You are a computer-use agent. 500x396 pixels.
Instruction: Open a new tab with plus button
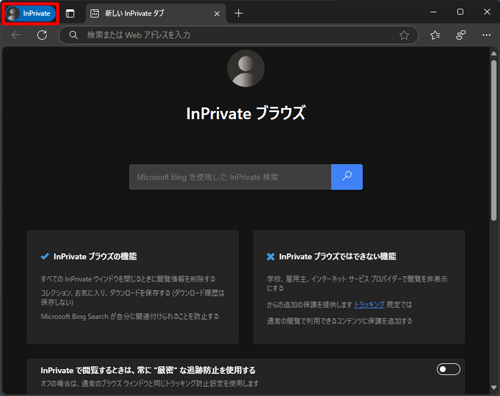pos(238,13)
